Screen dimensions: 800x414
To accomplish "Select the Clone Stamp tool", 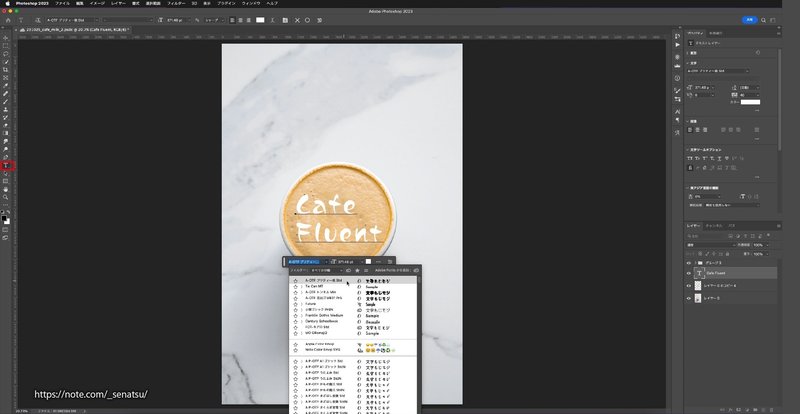I will pos(6,109).
